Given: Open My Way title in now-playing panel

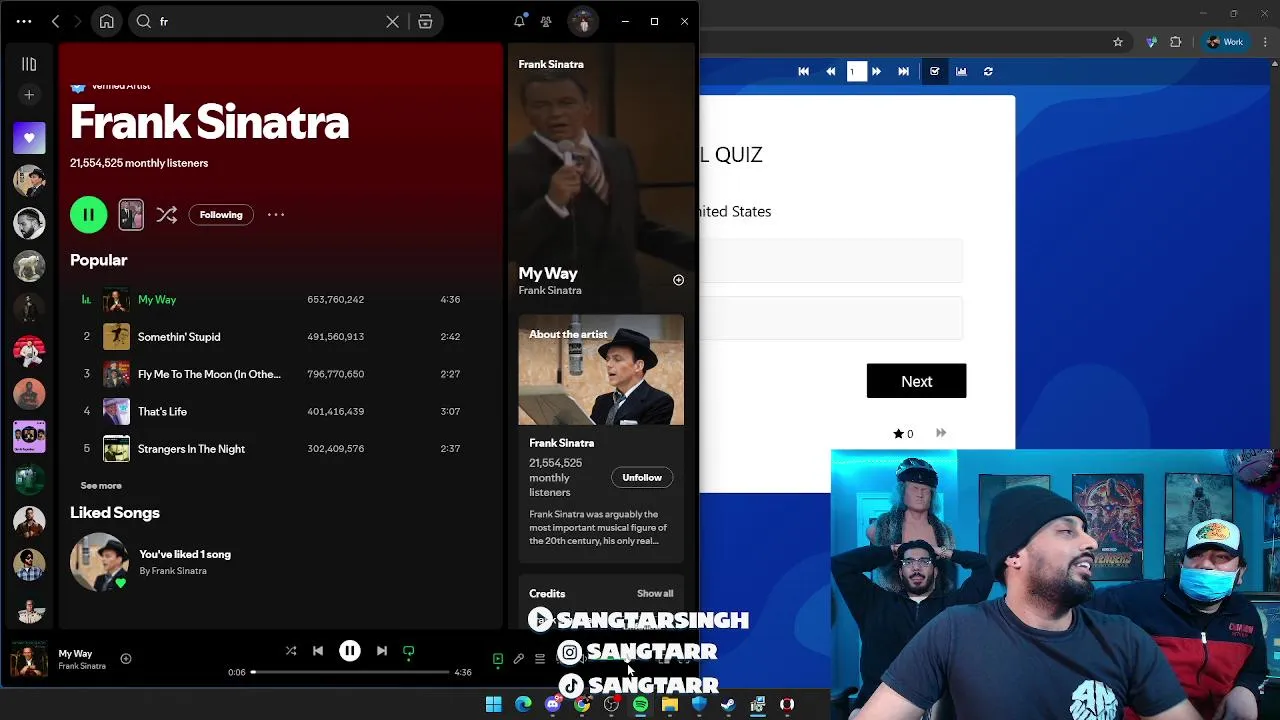Looking at the screenshot, I should tap(548, 273).
